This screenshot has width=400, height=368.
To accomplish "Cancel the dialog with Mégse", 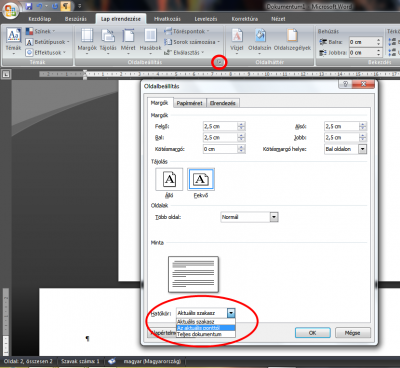I will (352, 333).
